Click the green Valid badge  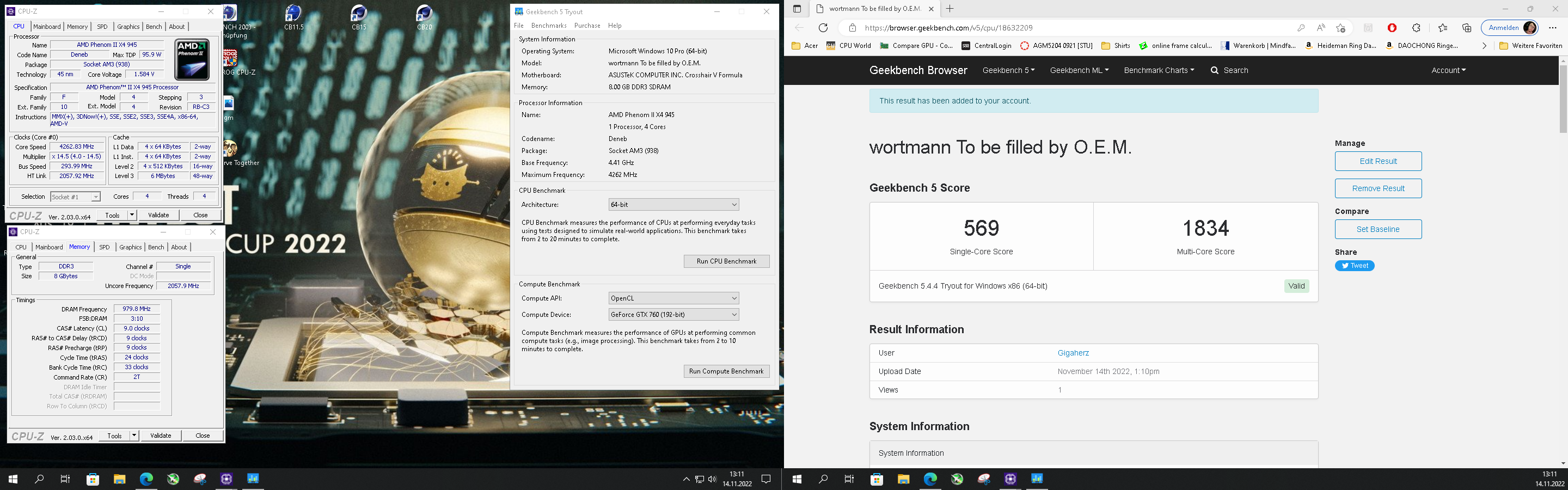click(1296, 286)
